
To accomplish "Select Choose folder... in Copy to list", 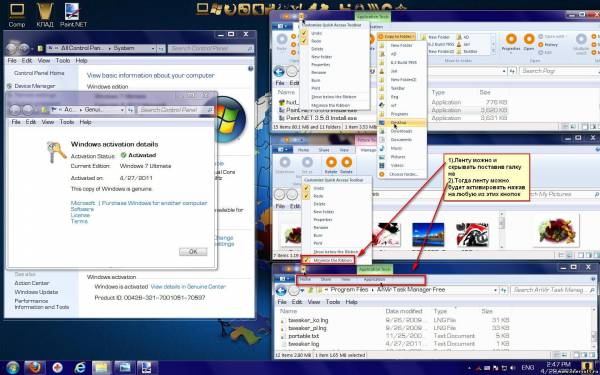I will (401, 174).
